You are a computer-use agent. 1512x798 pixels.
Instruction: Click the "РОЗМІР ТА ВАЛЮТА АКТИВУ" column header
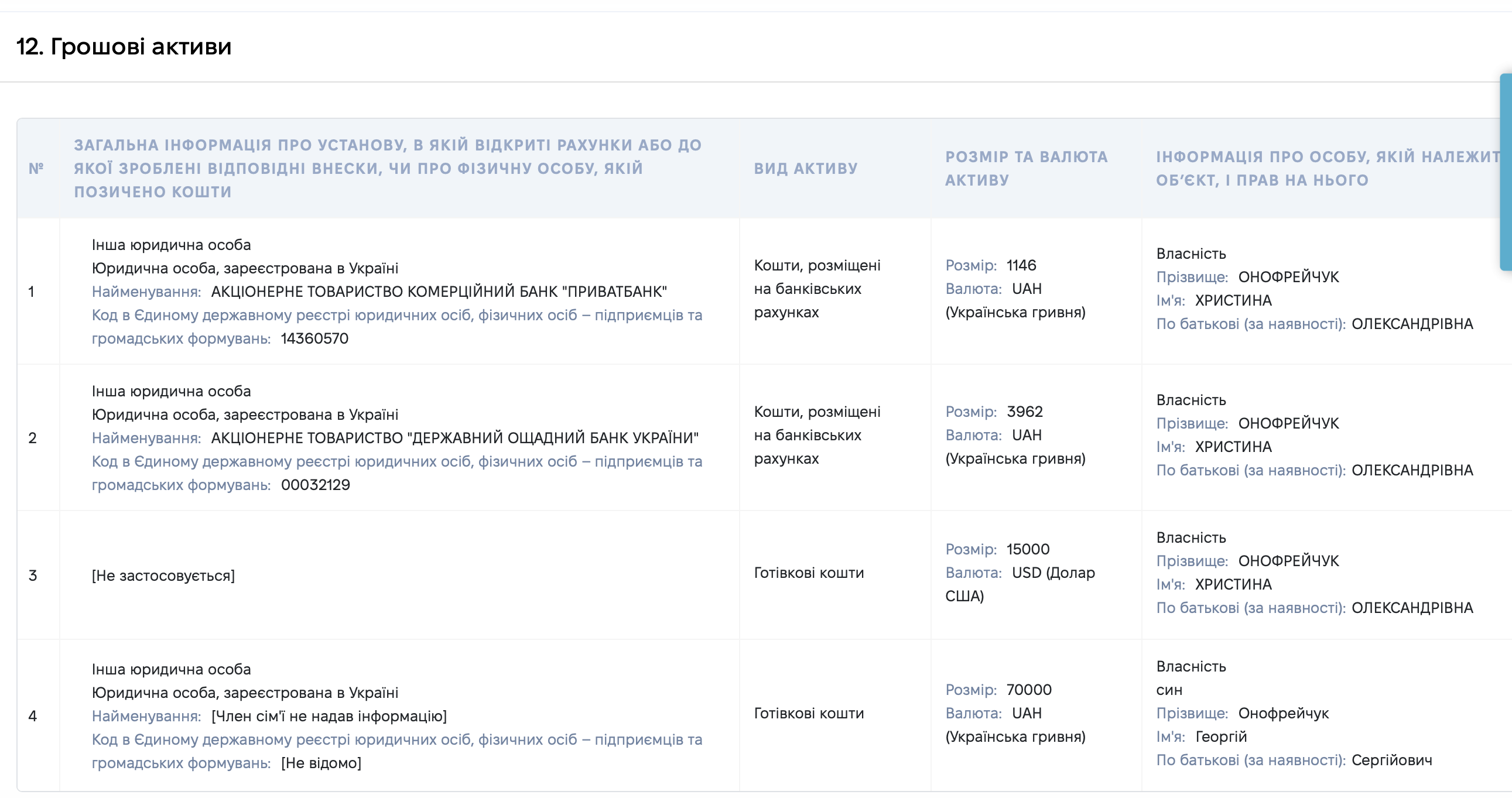1027,169
